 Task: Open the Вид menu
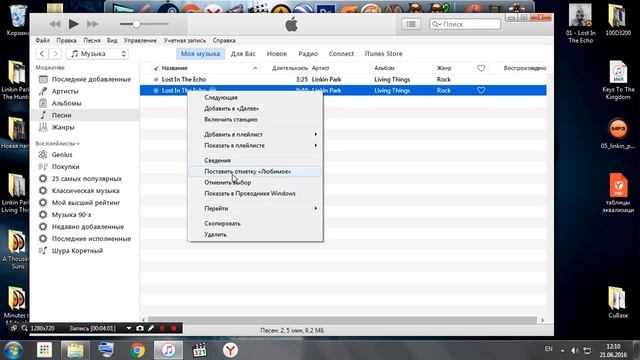(112, 40)
